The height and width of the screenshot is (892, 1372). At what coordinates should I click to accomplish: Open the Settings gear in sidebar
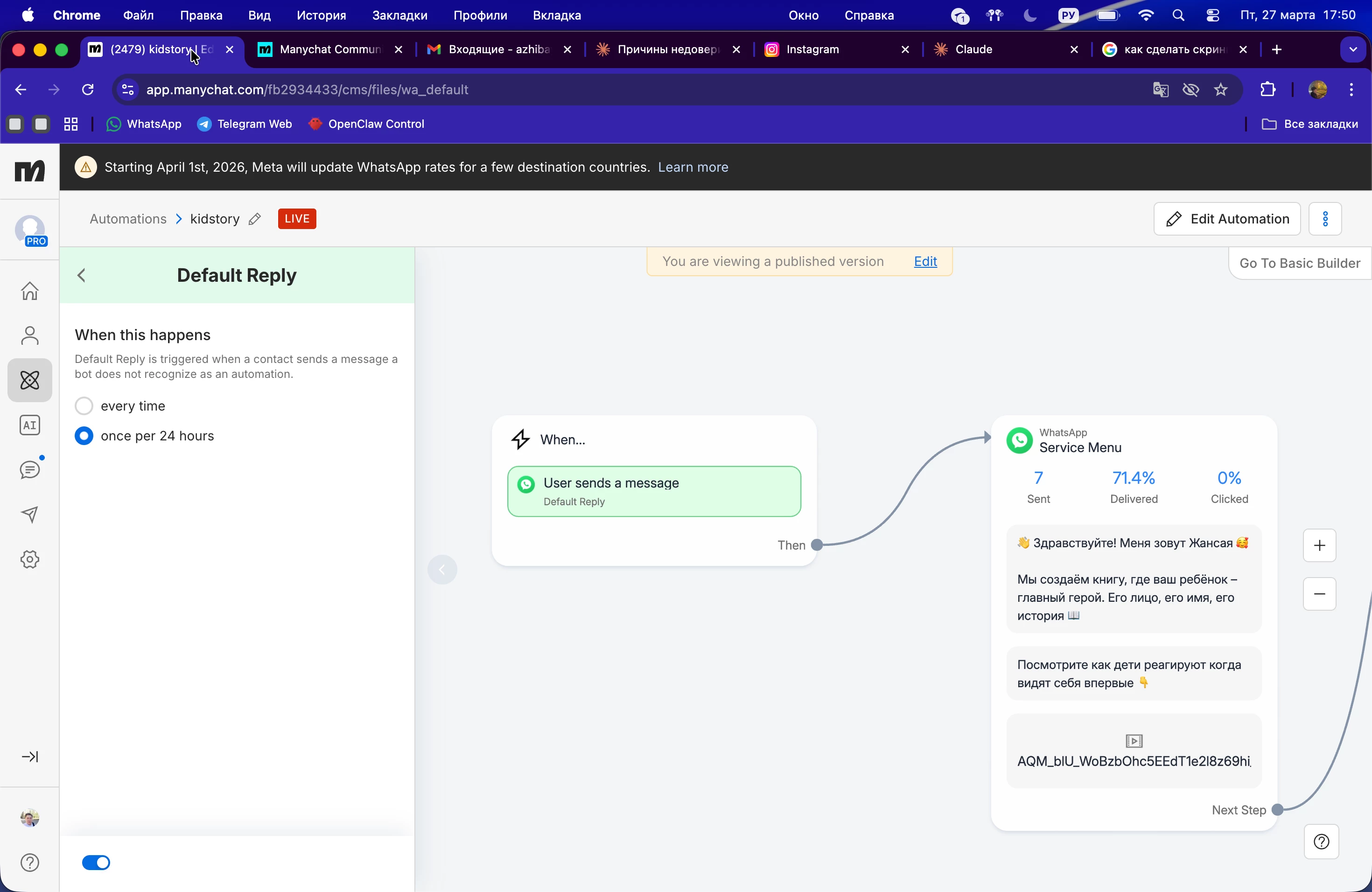point(29,559)
